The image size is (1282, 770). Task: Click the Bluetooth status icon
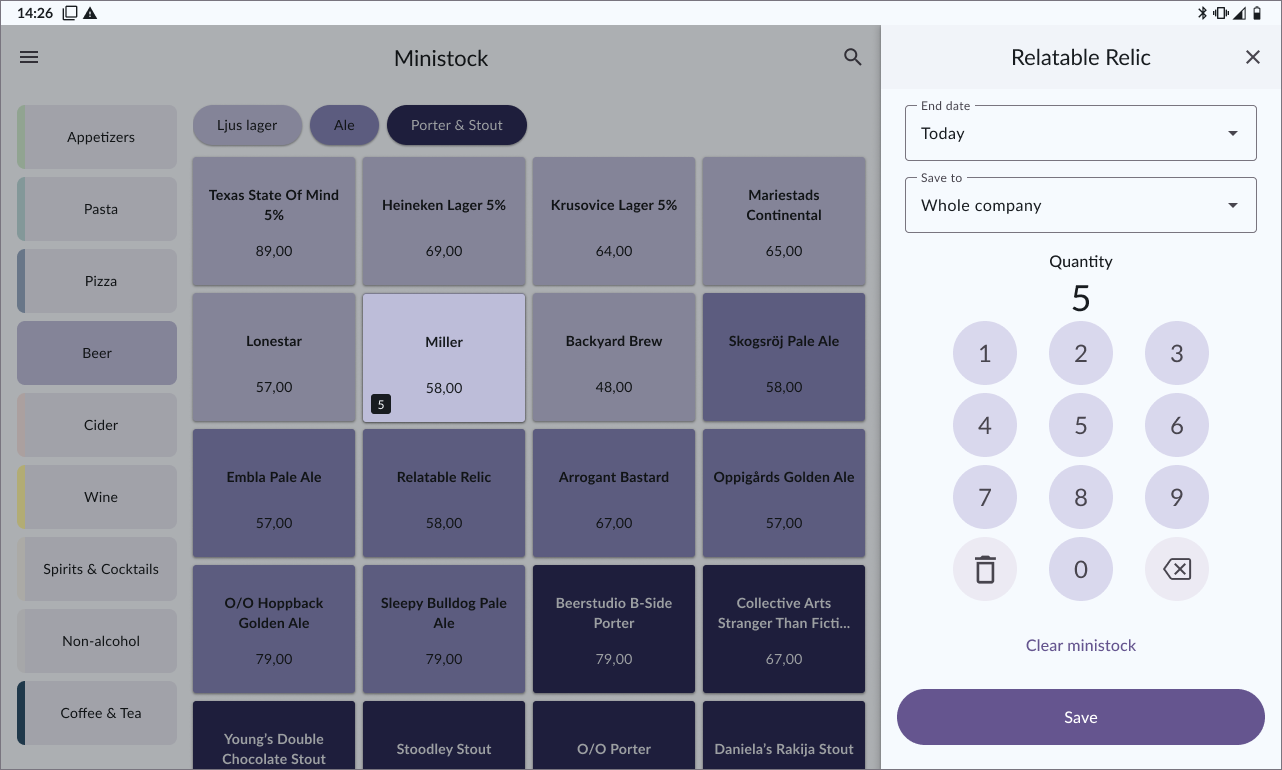point(1203,13)
